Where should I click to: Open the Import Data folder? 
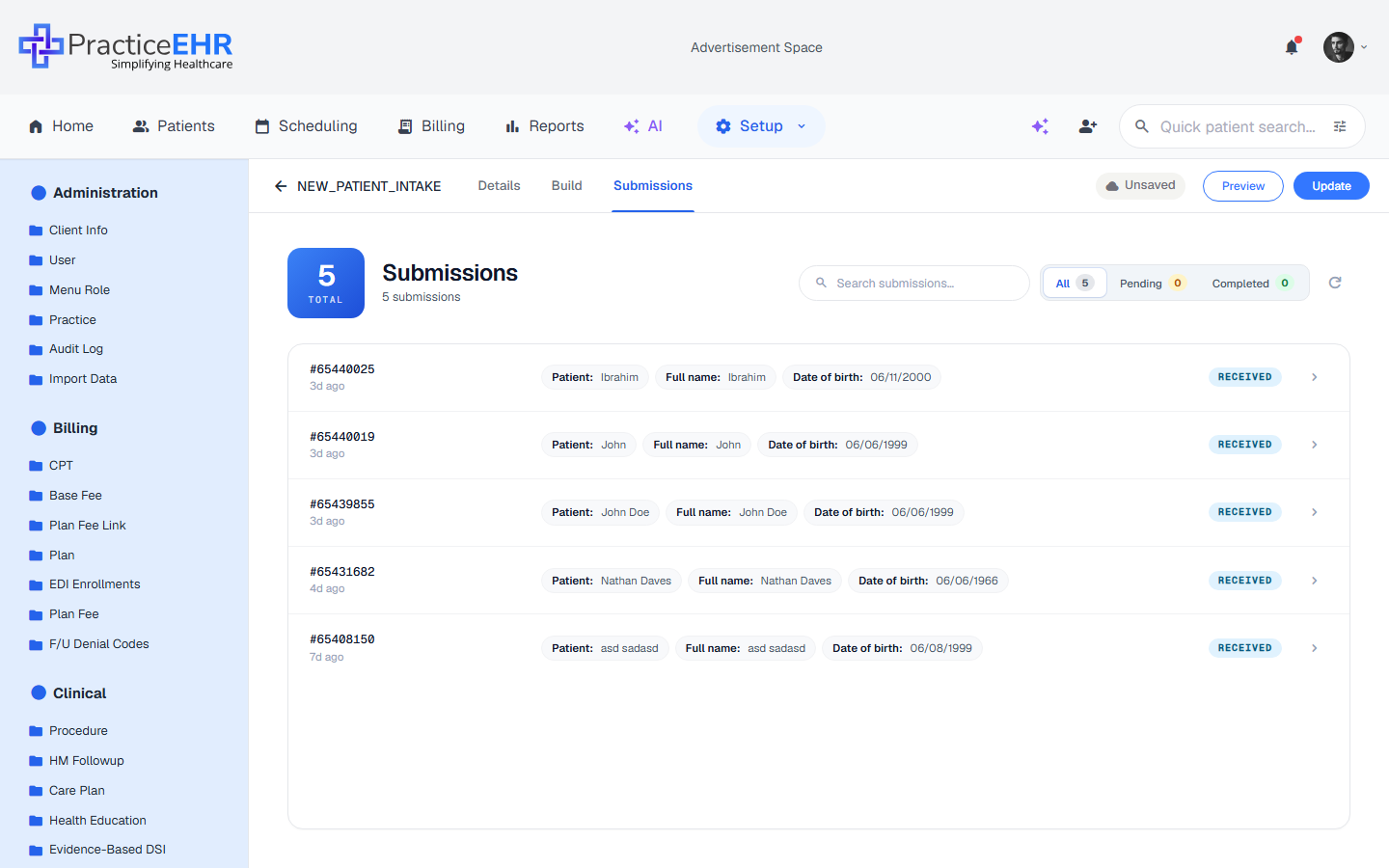(73, 379)
